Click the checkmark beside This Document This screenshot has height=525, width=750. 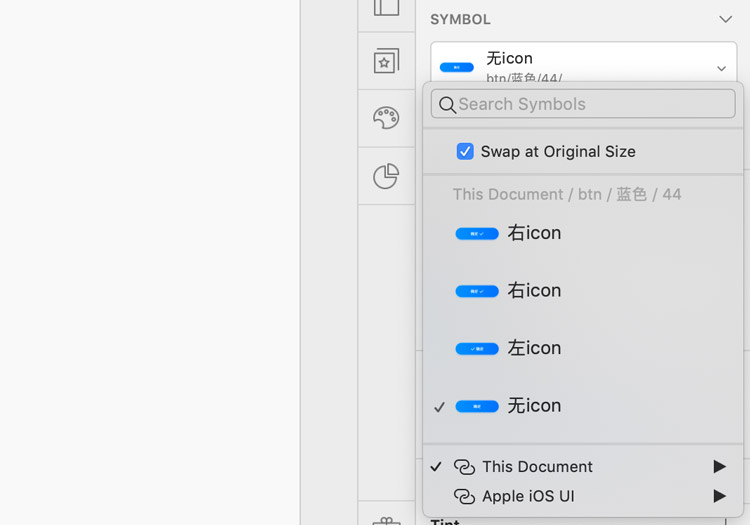[436, 467]
